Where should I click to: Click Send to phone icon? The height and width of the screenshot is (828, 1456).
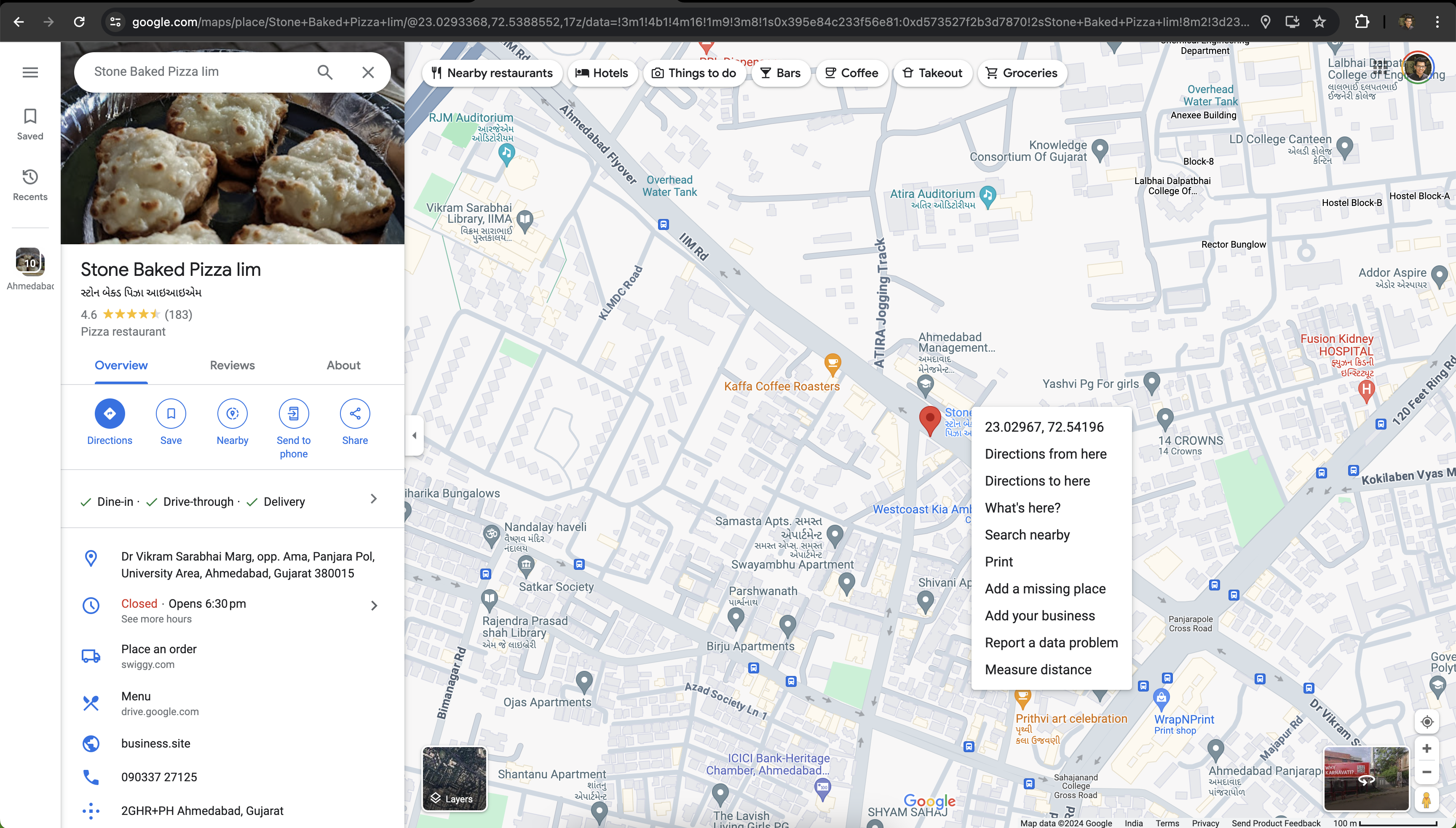pyautogui.click(x=294, y=414)
